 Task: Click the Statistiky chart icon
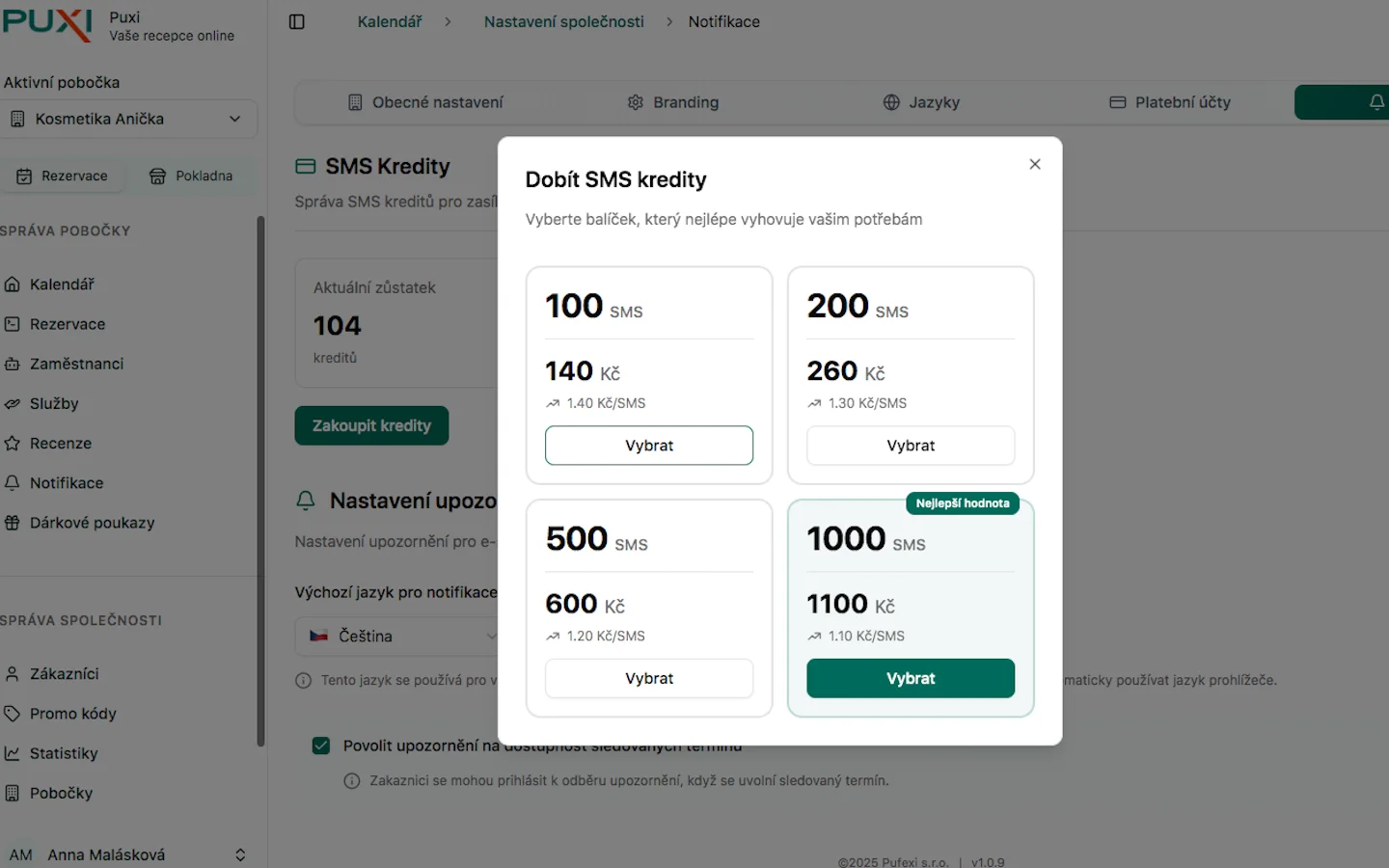13,754
